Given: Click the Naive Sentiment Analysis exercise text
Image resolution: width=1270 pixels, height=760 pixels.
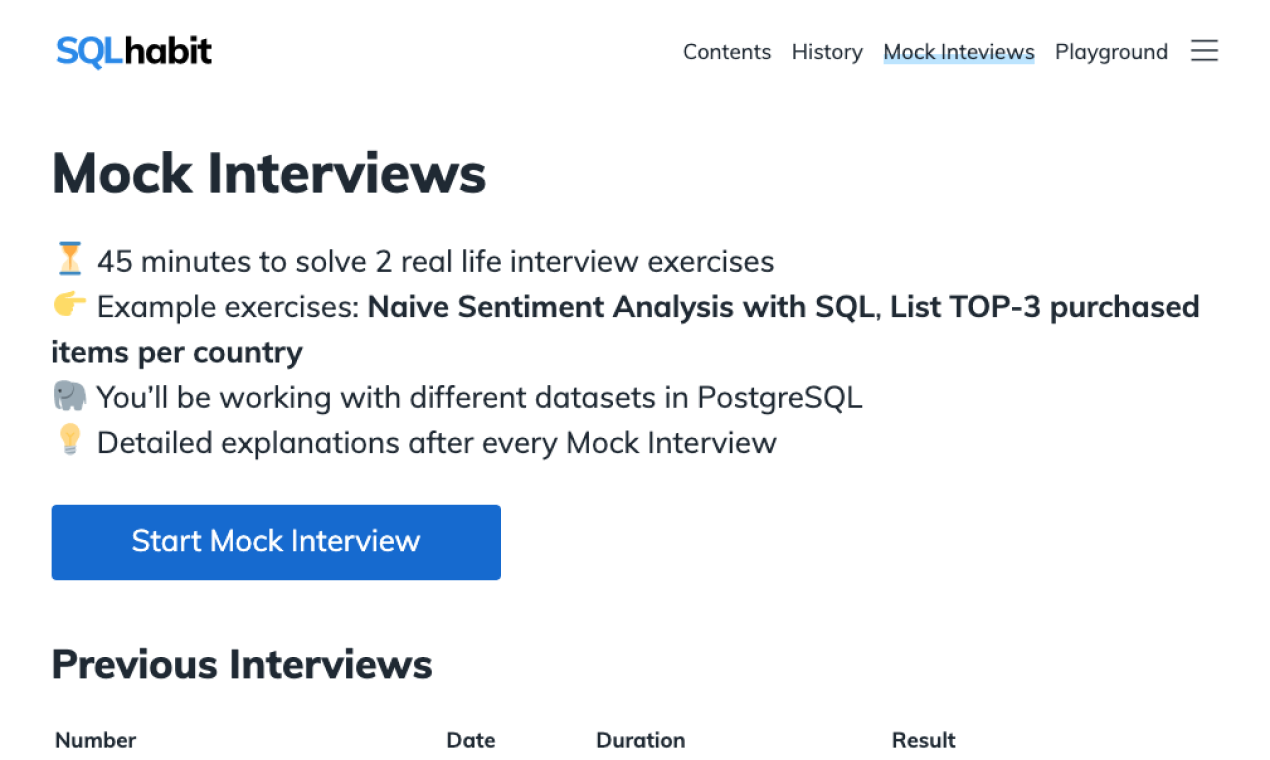Looking at the screenshot, I should pos(621,307).
